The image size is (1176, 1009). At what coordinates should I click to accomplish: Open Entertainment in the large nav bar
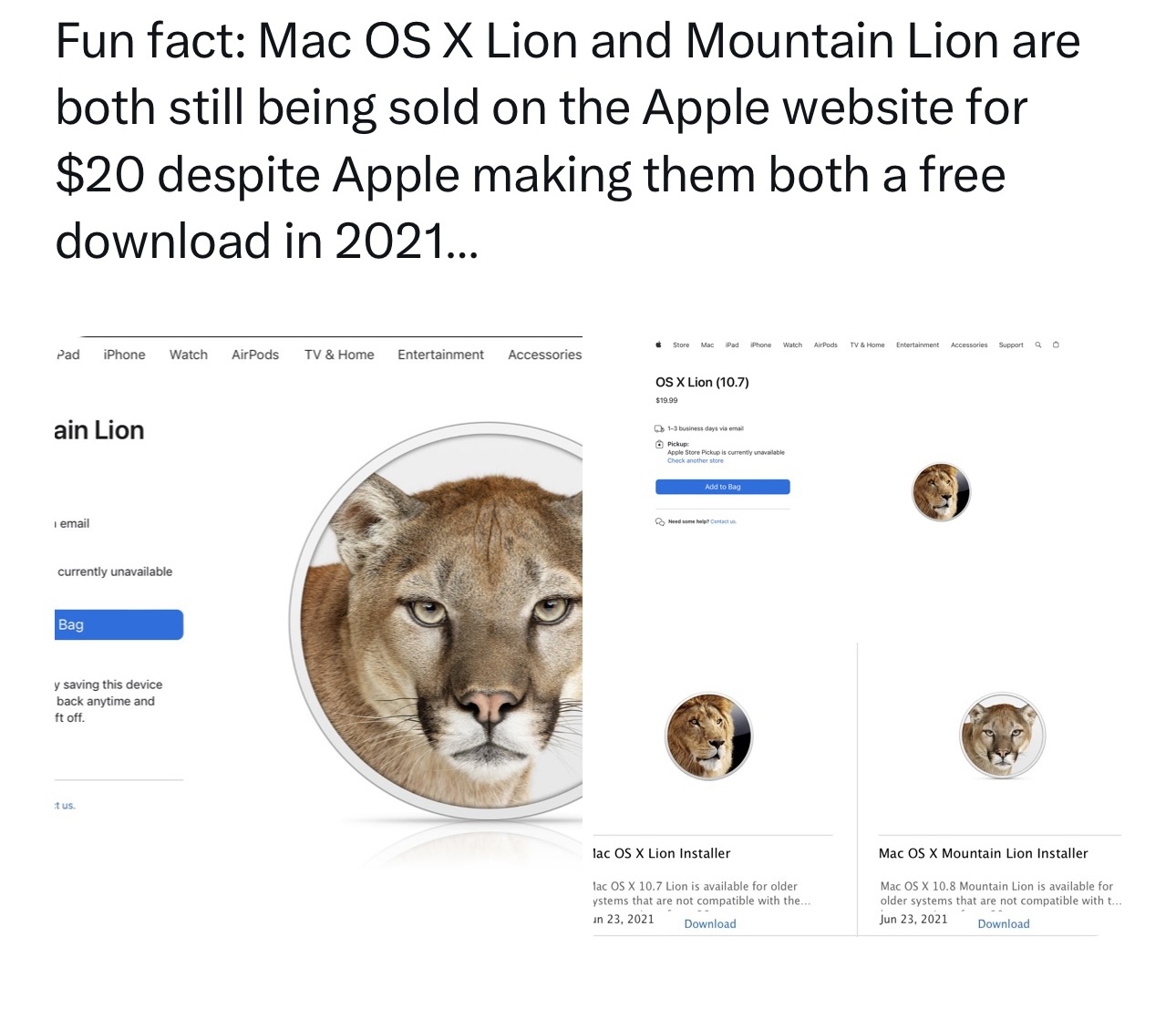(x=440, y=355)
